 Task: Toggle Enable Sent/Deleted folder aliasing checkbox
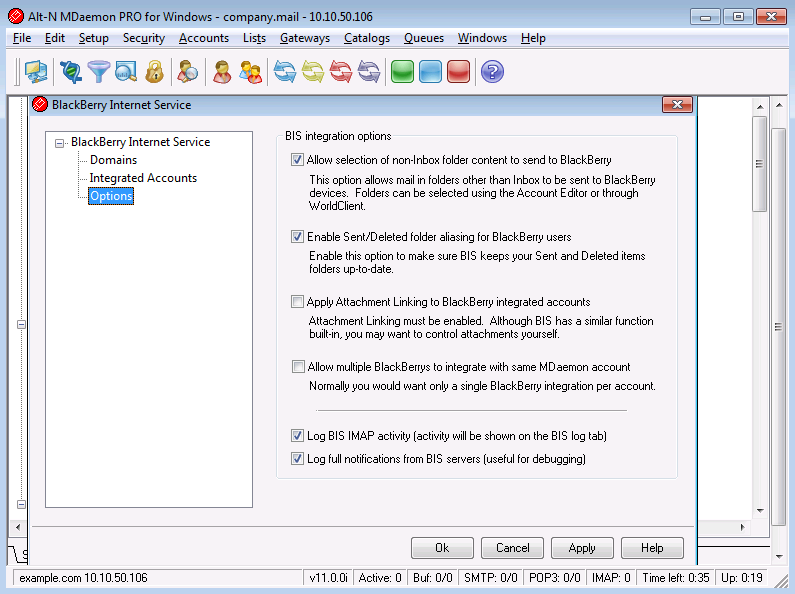click(x=297, y=237)
